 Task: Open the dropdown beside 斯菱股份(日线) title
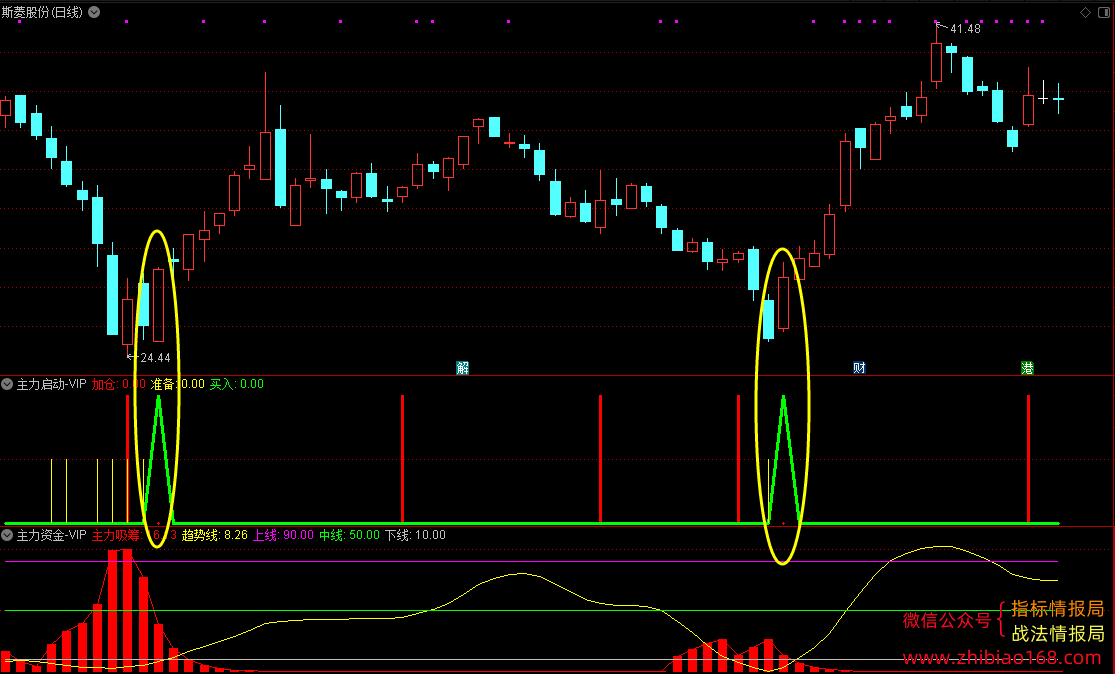(x=94, y=12)
